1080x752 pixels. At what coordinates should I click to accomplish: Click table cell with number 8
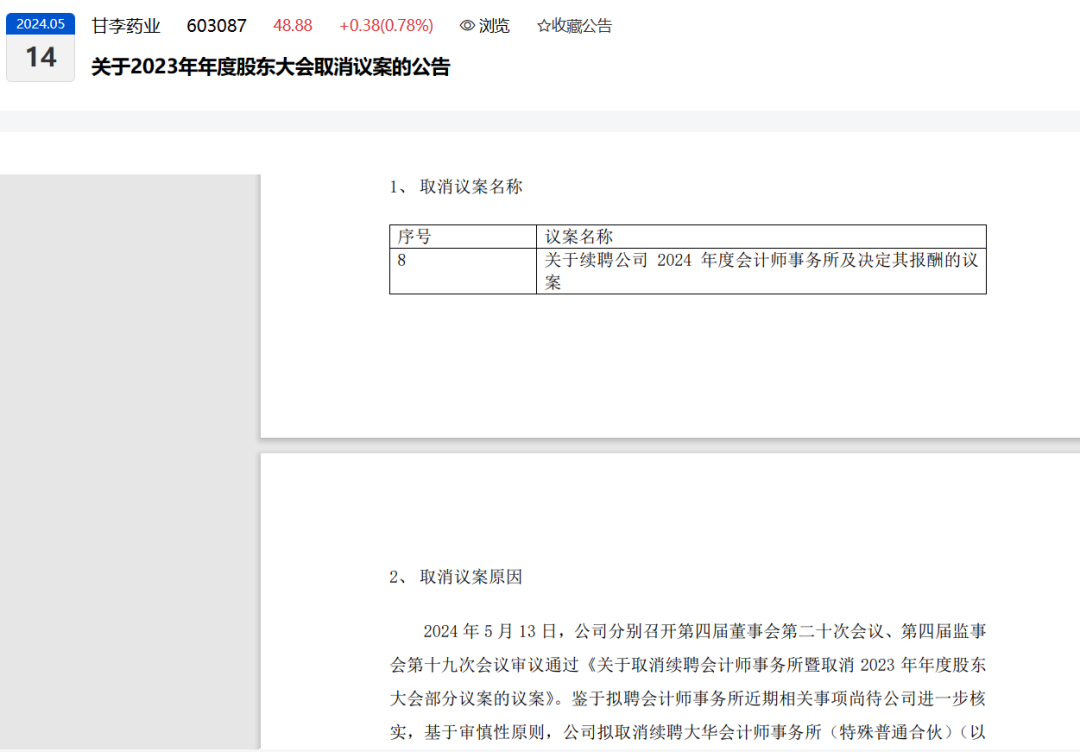click(463, 271)
